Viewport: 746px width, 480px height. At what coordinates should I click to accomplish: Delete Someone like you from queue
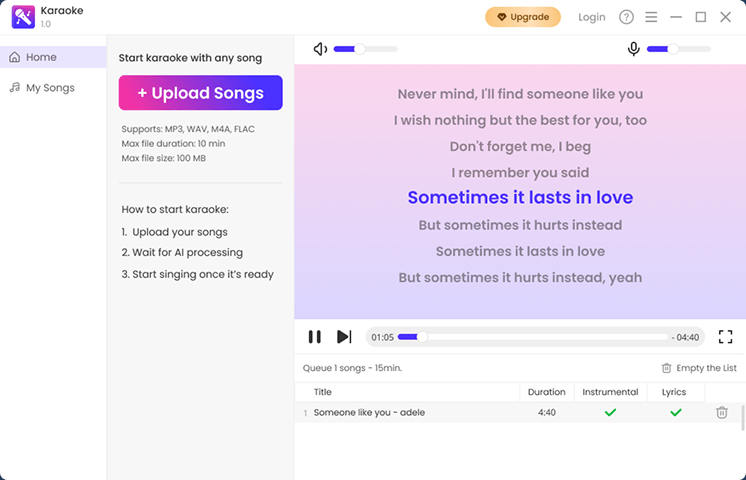click(721, 412)
